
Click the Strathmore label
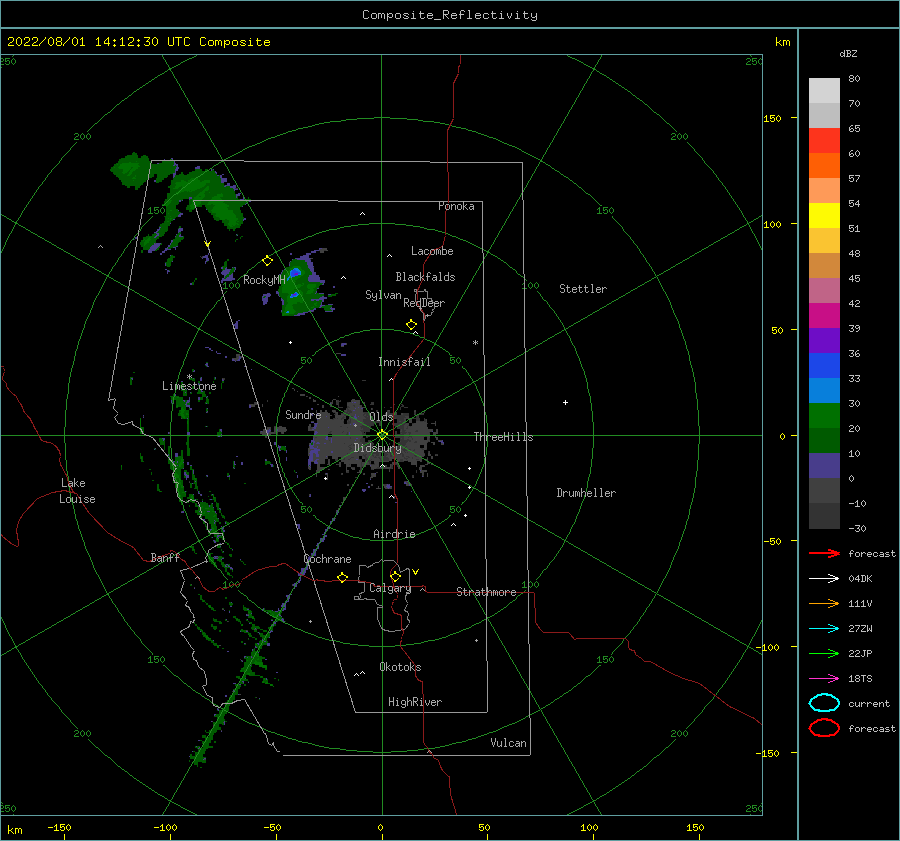(x=486, y=592)
